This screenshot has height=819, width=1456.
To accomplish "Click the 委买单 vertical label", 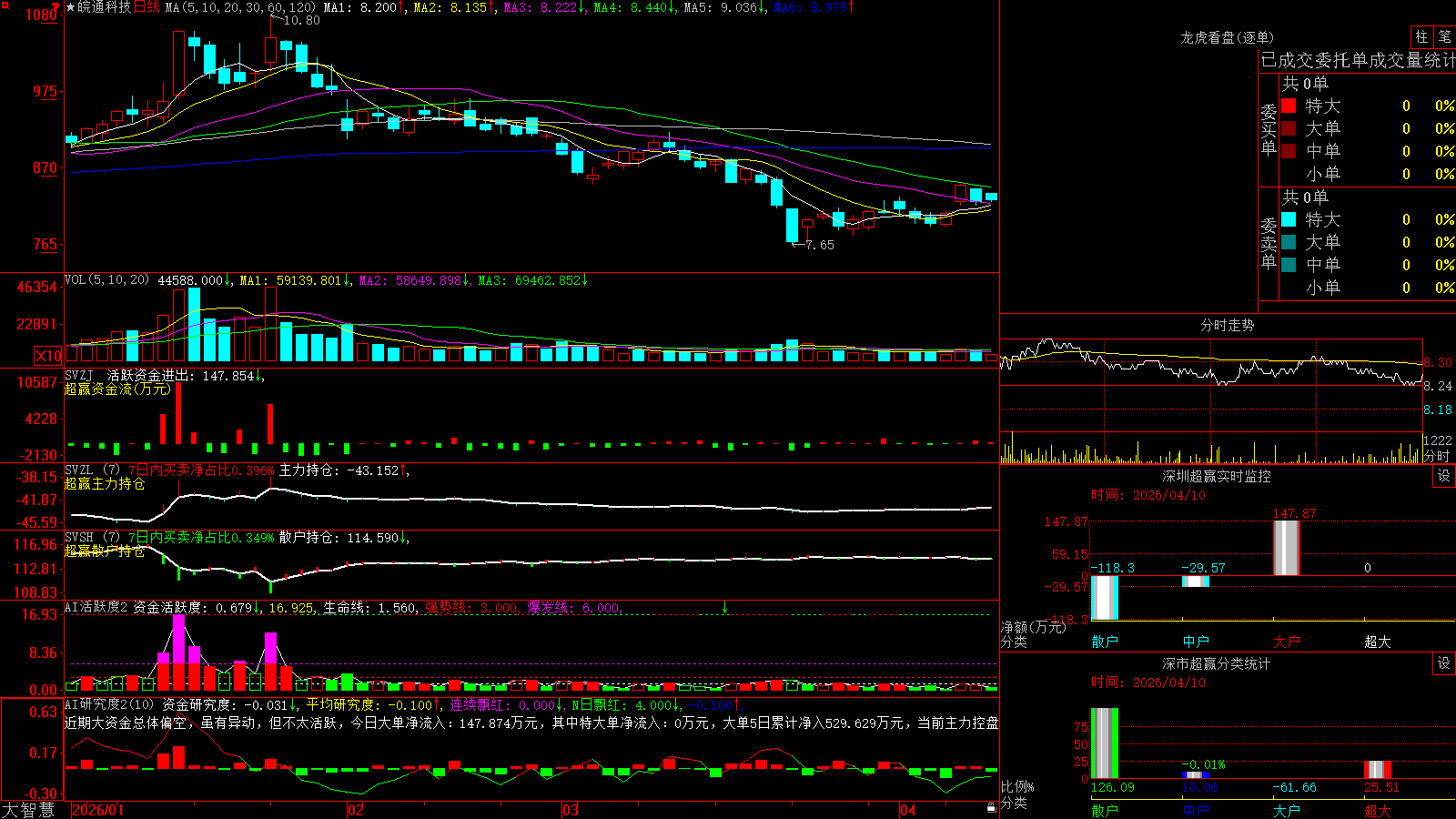I will [1269, 129].
